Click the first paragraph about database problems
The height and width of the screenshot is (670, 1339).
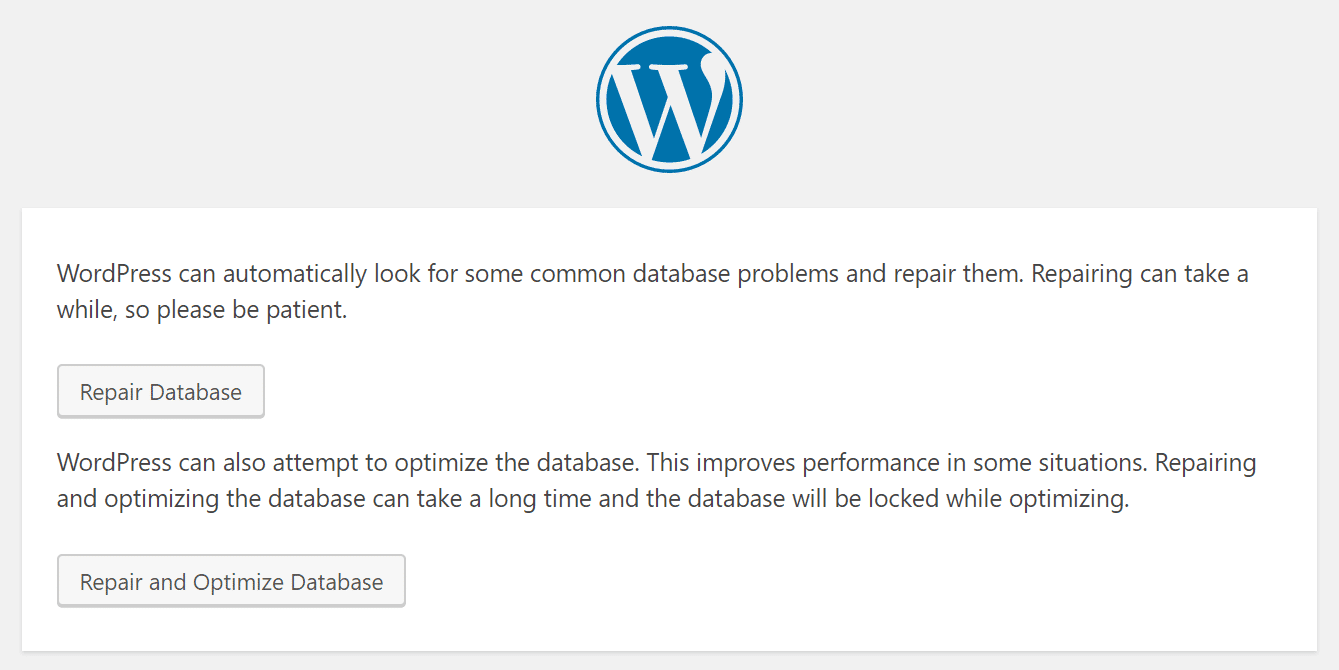tap(650, 290)
